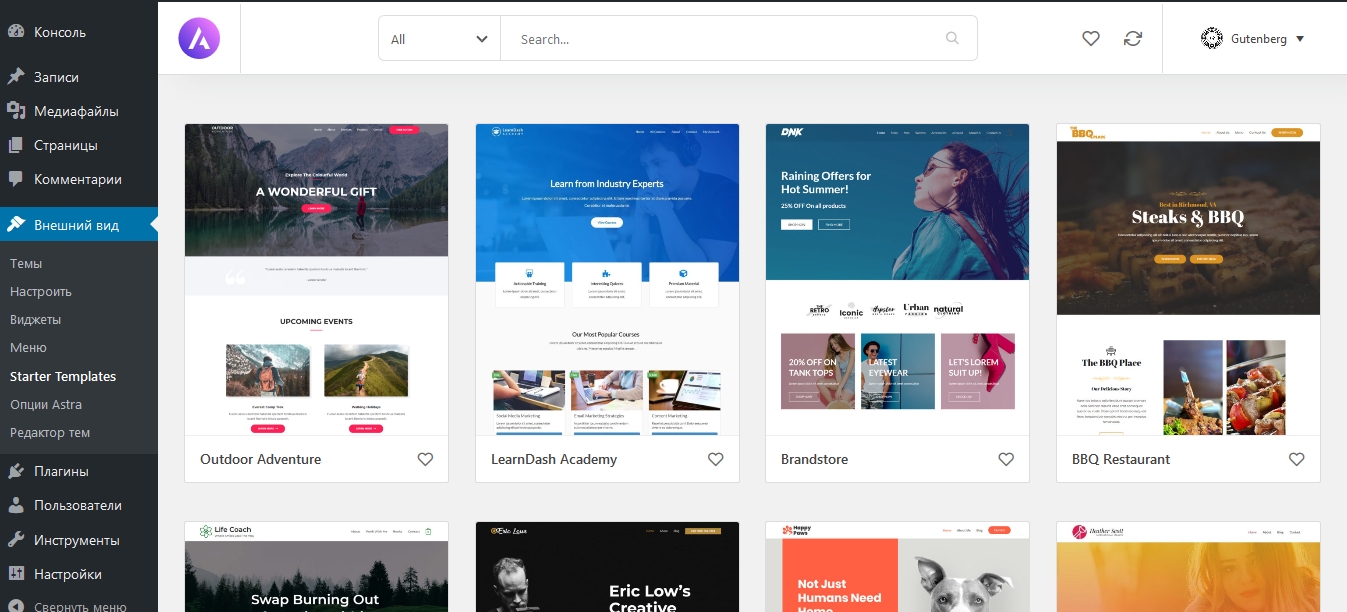Select Виджеты in the appearance submenu
The width and height of the screenshot is (1347, 612).
pyautogui.click(x=36, y=320)
